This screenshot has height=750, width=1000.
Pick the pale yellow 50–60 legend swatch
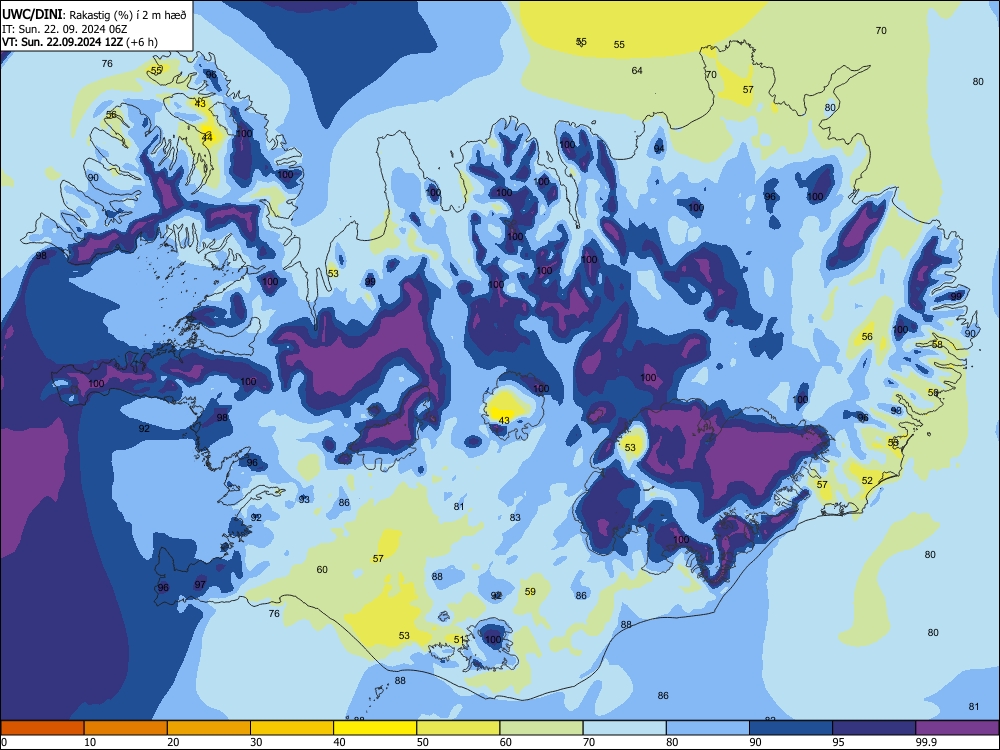tap(458, 728)
